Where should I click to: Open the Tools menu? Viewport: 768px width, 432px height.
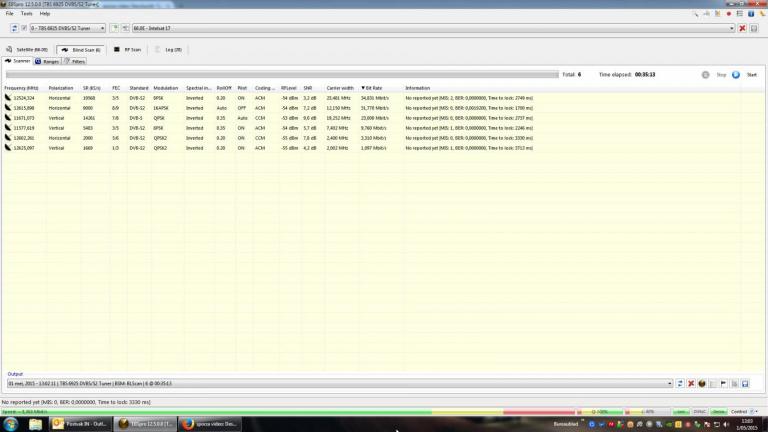(26, 13)
